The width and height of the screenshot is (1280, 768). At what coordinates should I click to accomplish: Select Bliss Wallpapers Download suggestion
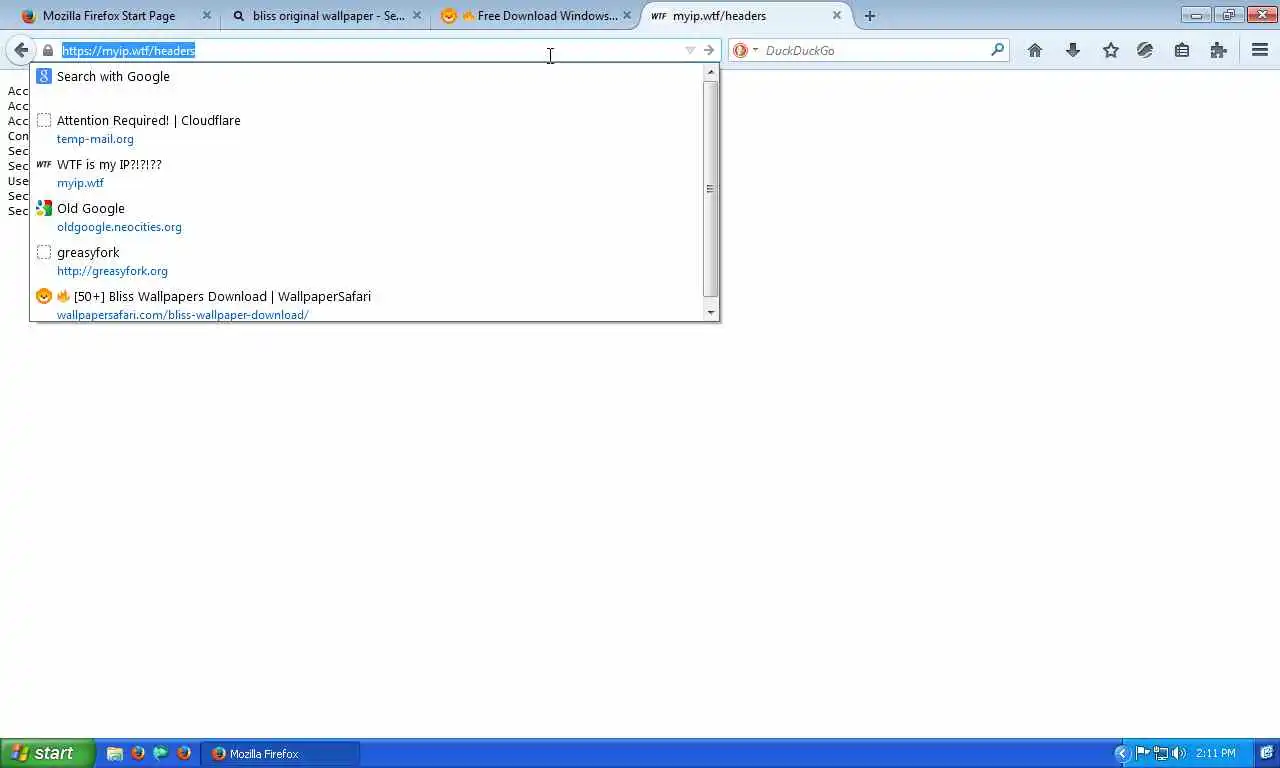pyautogui.click(x=367, y=305)
